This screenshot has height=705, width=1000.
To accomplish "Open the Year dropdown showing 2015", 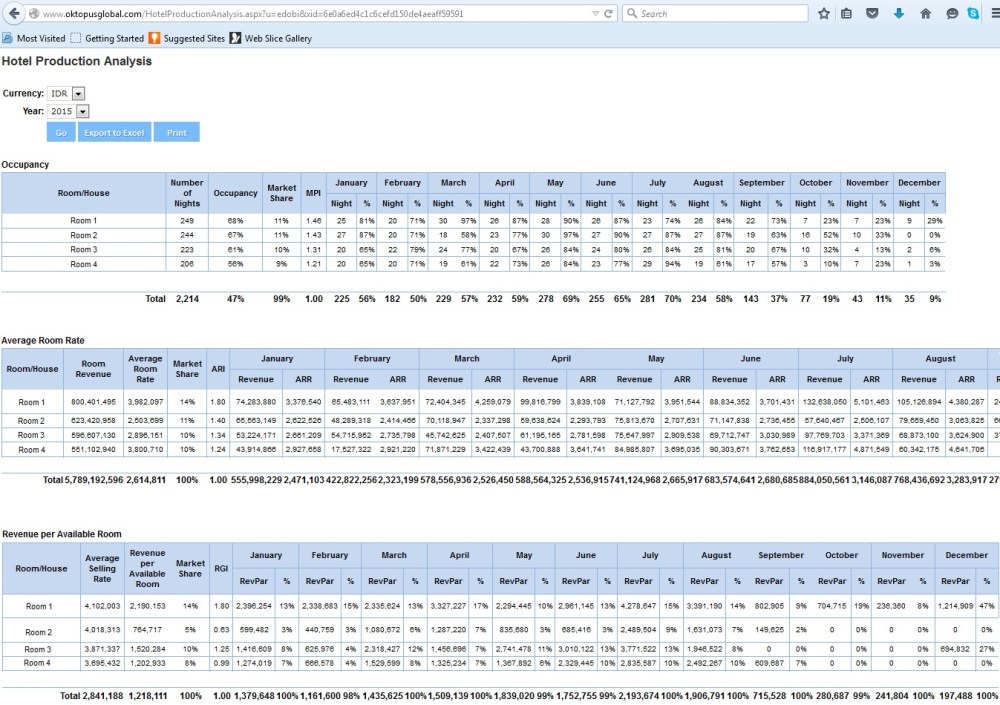I will point(69,112).
